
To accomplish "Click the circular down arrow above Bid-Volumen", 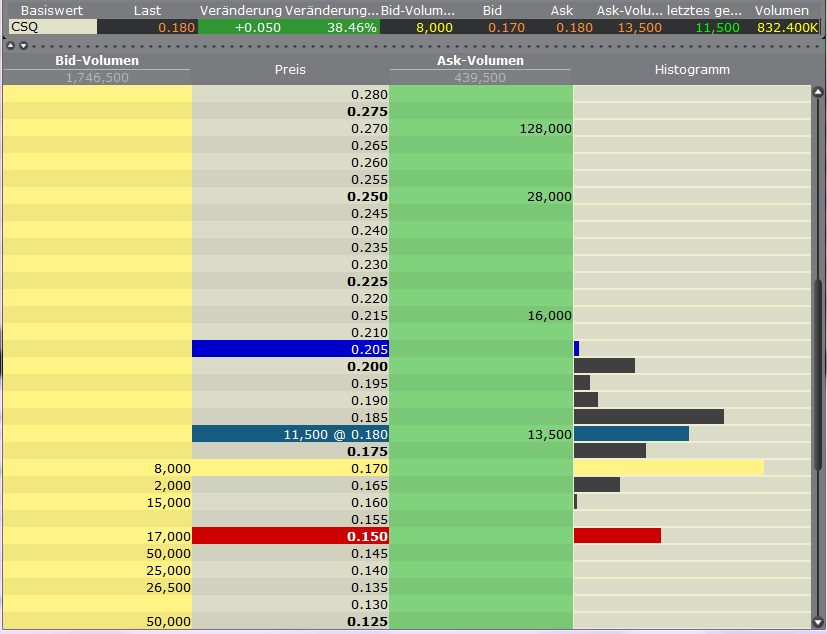I will coord(23,46).
